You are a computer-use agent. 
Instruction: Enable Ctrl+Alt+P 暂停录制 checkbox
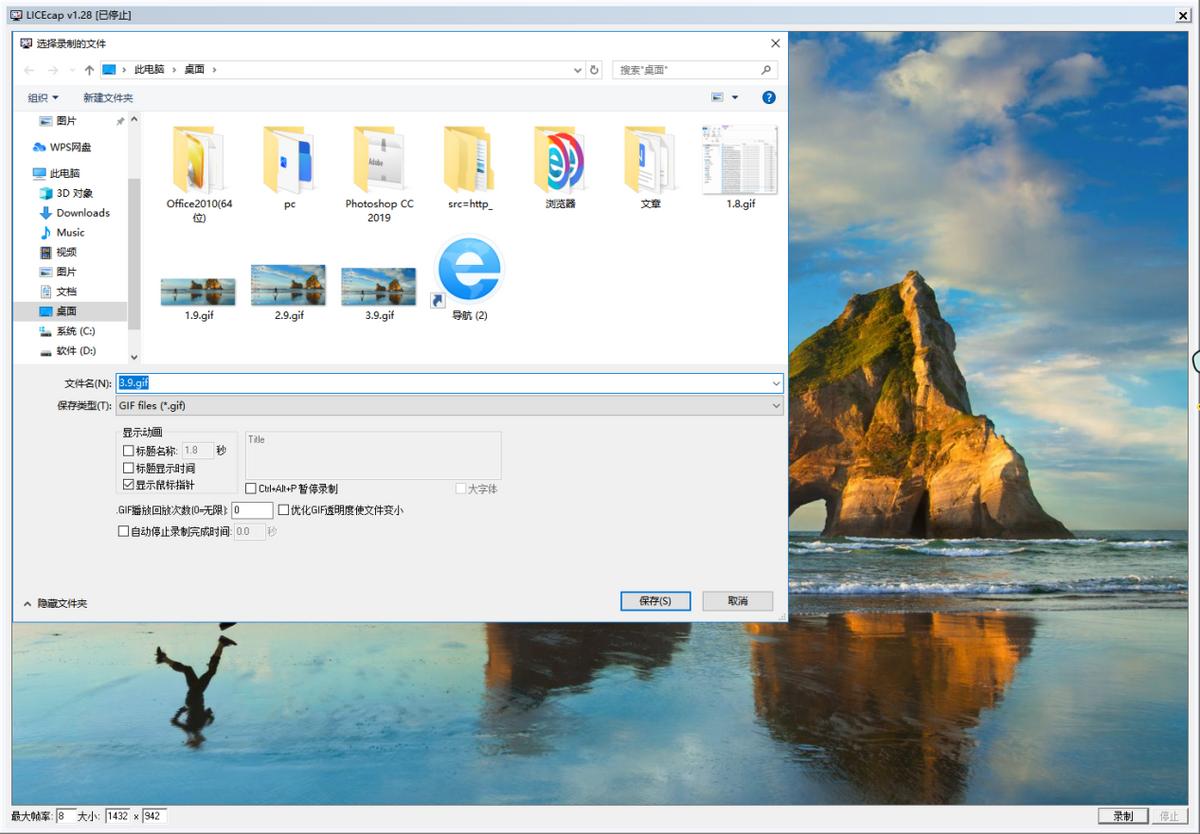[251, 489]
